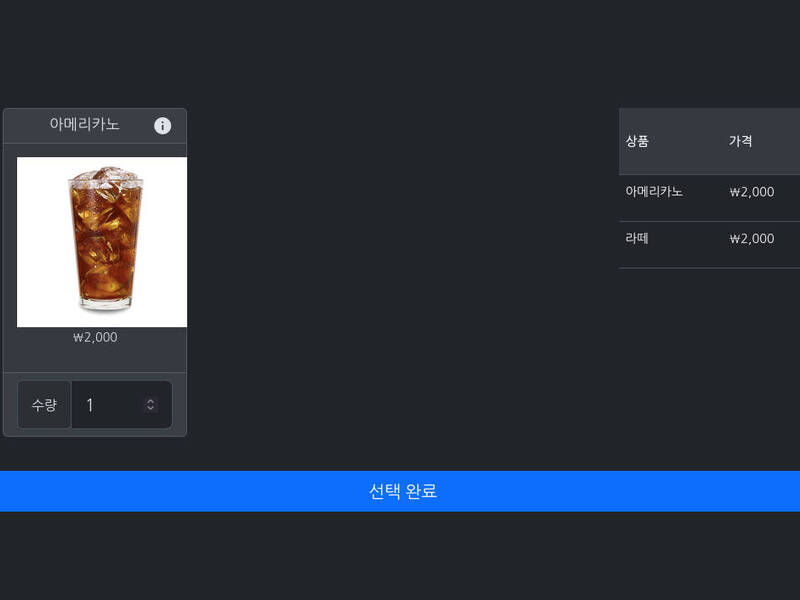
Task: Select the iced americano product image
Action: 102,242
